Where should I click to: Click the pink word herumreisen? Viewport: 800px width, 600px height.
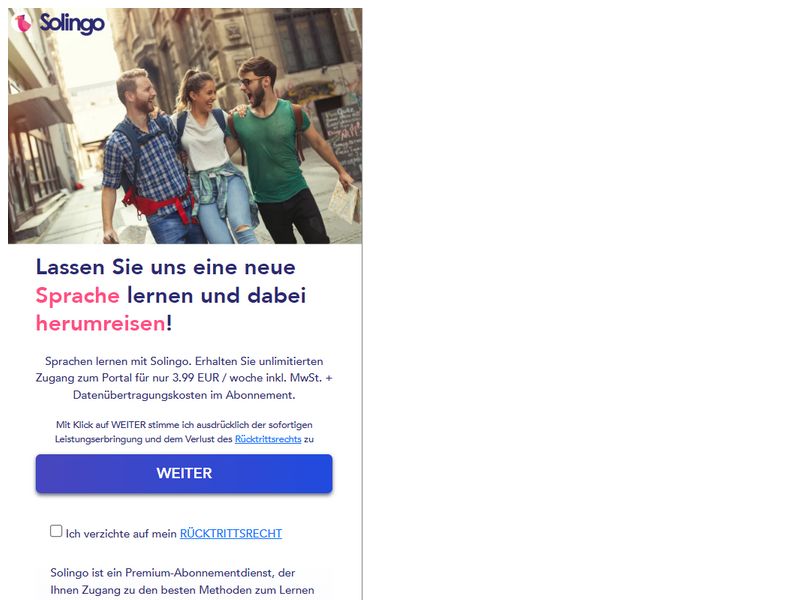[101, 323]
